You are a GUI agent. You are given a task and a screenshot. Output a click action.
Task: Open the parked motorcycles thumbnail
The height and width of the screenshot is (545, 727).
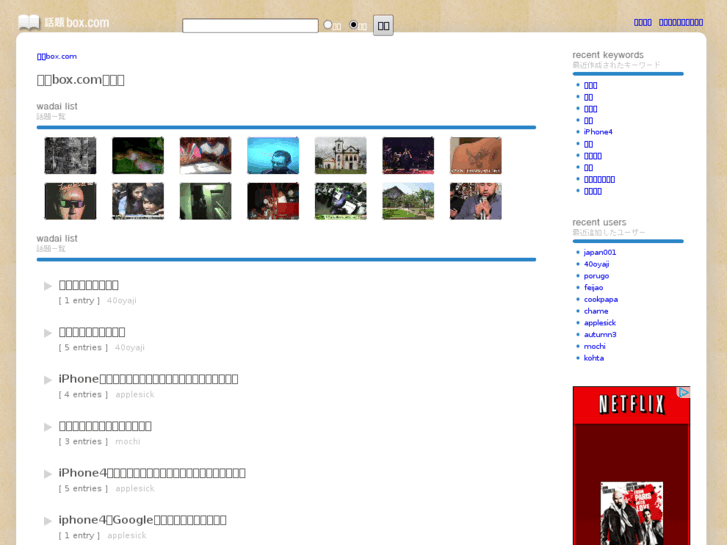point(340,201)
